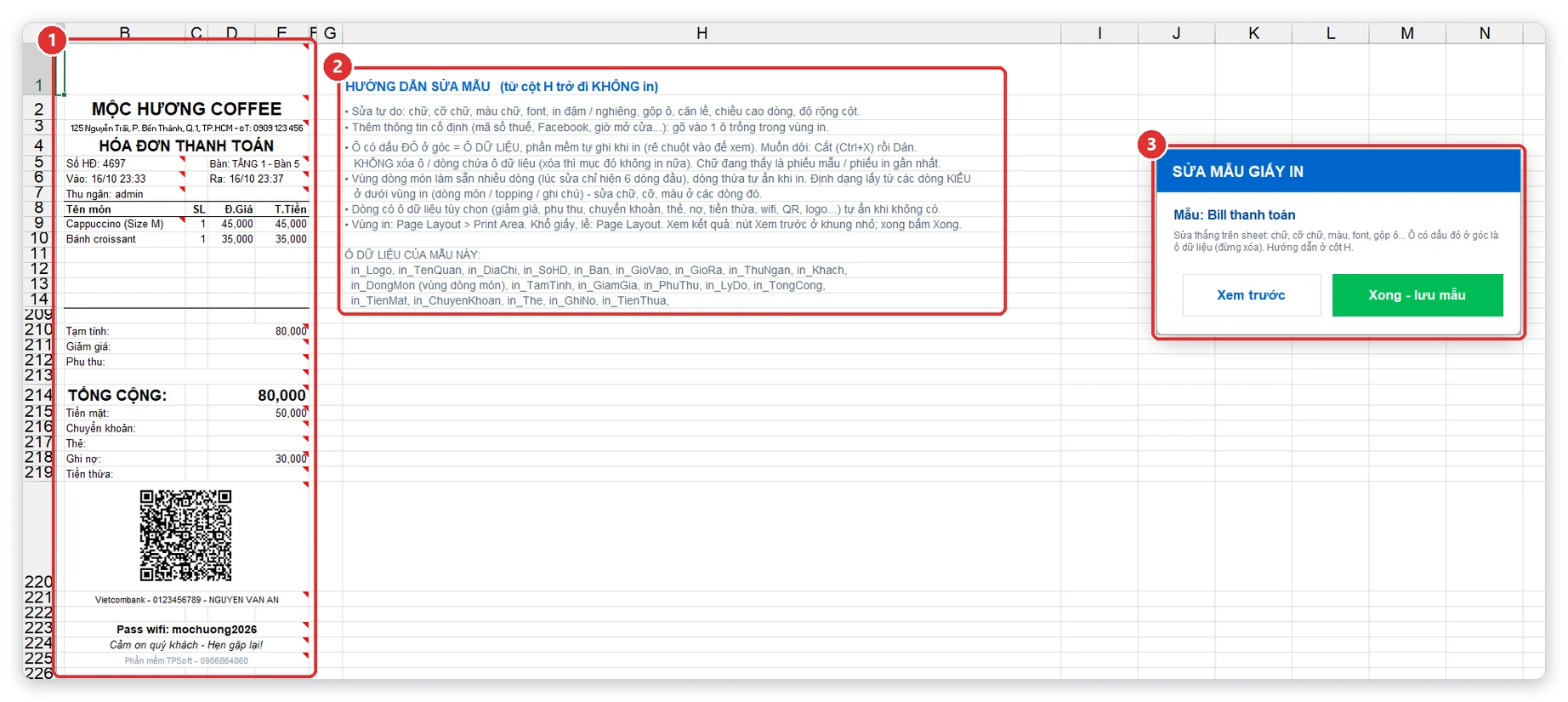
Task: Select column L header
Action: [1331, 33]
